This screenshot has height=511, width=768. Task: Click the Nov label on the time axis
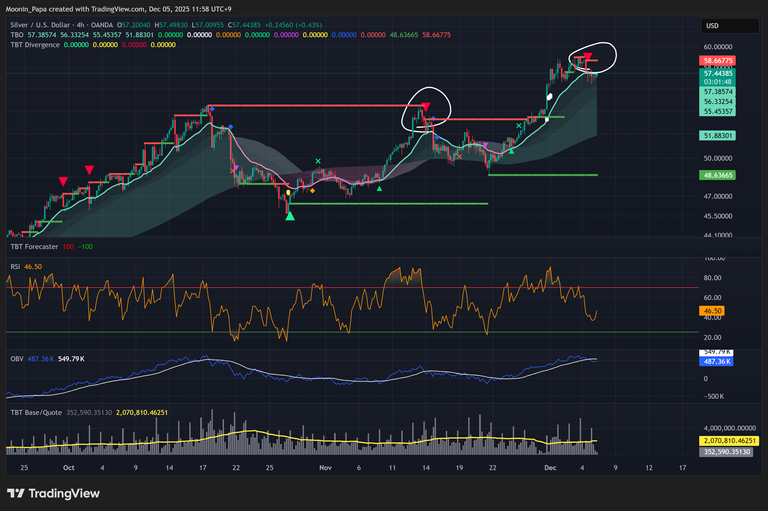tap(324, 467)
